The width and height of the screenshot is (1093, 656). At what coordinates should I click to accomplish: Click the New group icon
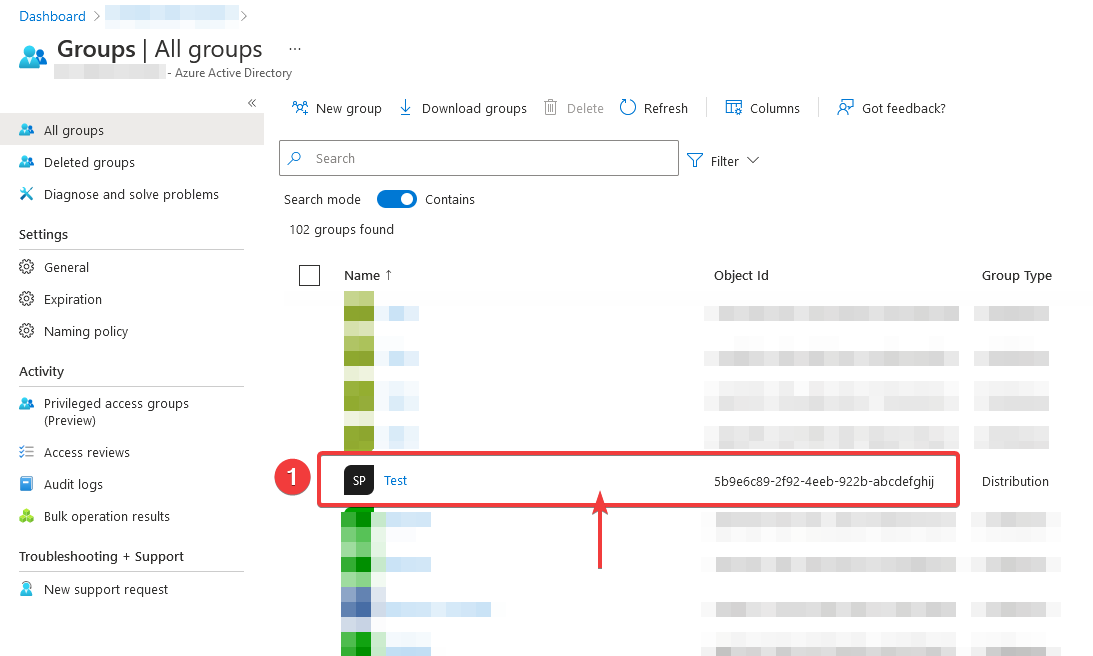click(299, 108)
